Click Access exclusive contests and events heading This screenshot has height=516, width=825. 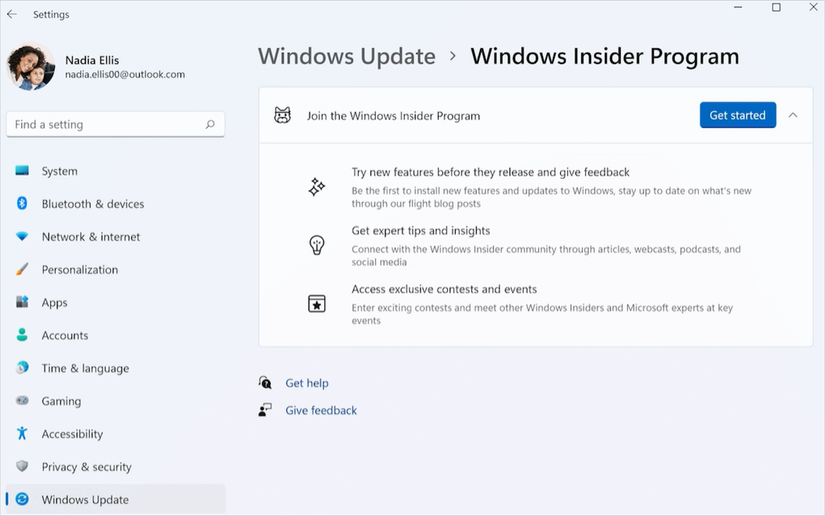coord(444,289)
